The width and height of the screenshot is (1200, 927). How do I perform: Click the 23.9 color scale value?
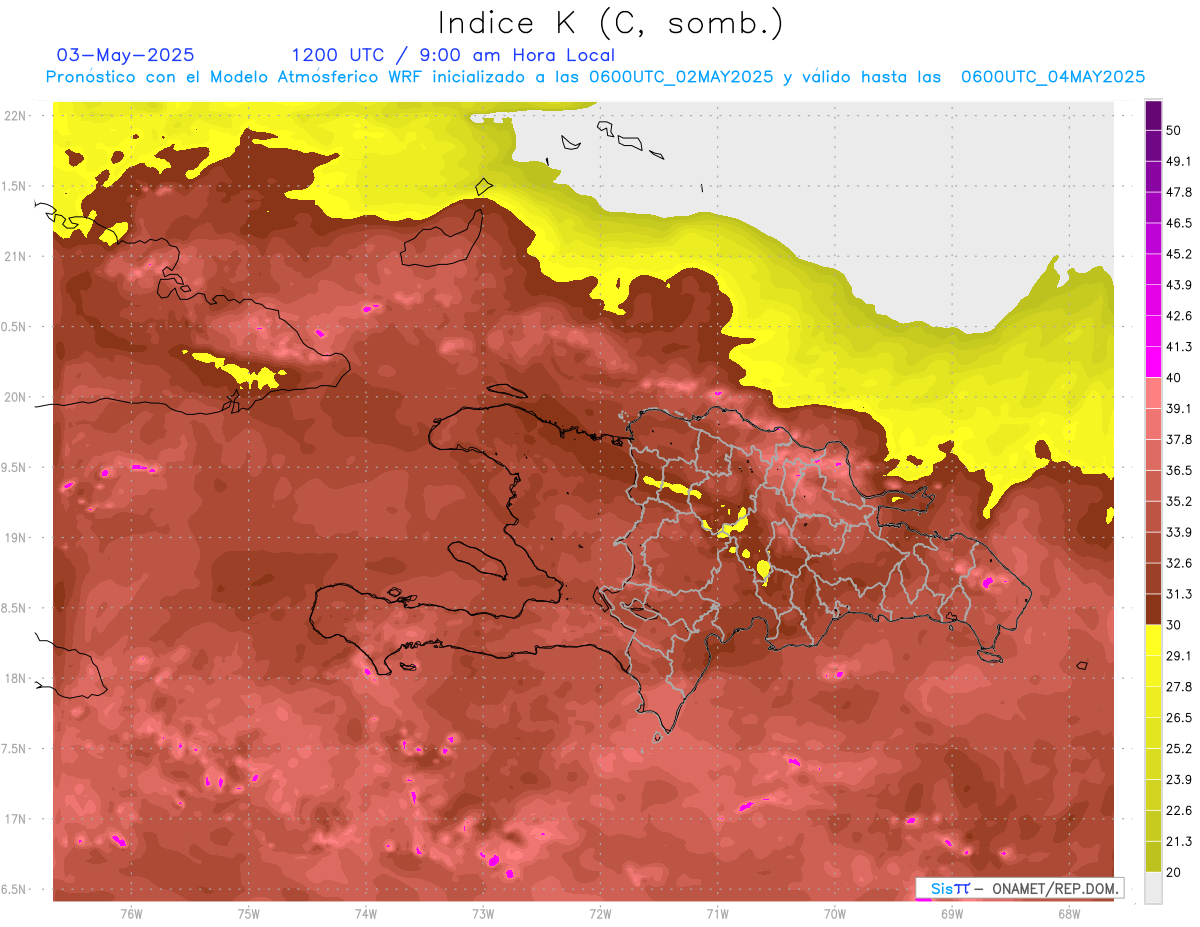pyautogui.click(x=1179, y=779)
